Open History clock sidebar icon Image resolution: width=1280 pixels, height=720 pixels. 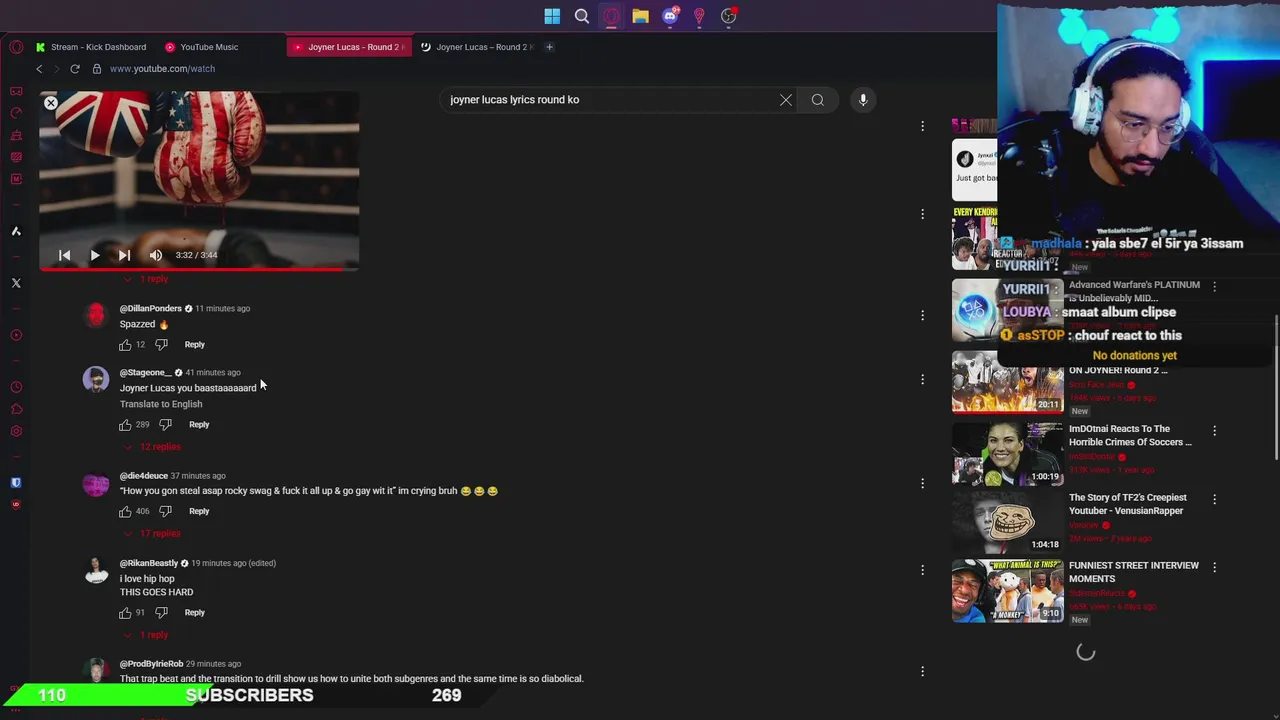point(16,387)
